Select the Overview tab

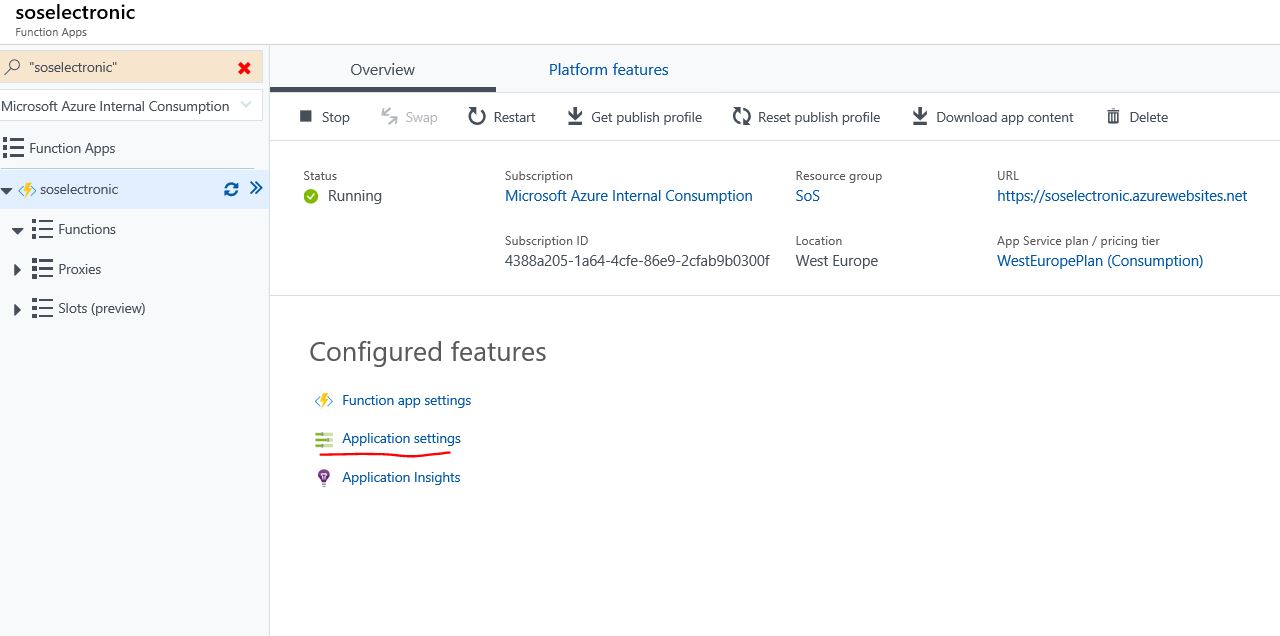coord(382,70)
